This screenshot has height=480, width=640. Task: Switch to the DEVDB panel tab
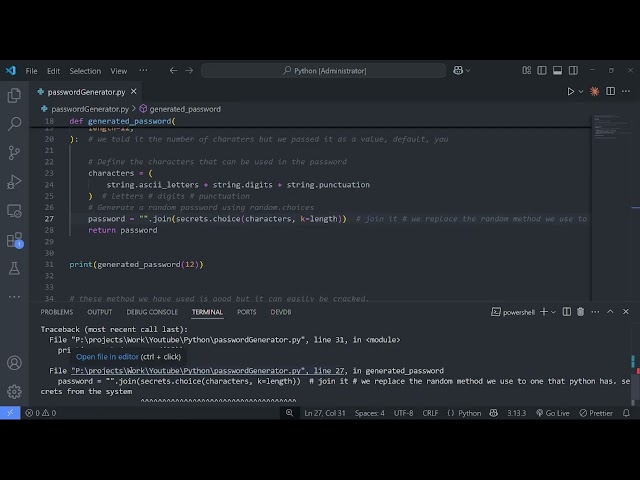point(281,312)
